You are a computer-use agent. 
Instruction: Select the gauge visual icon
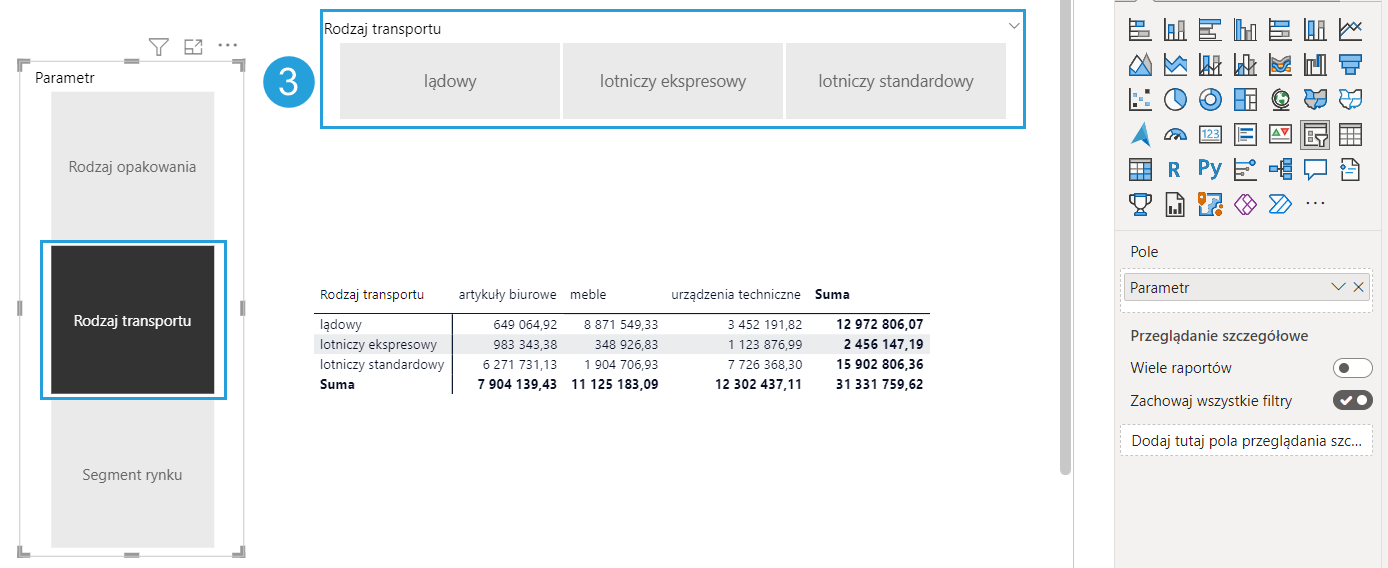click(x=1175, y=134)
